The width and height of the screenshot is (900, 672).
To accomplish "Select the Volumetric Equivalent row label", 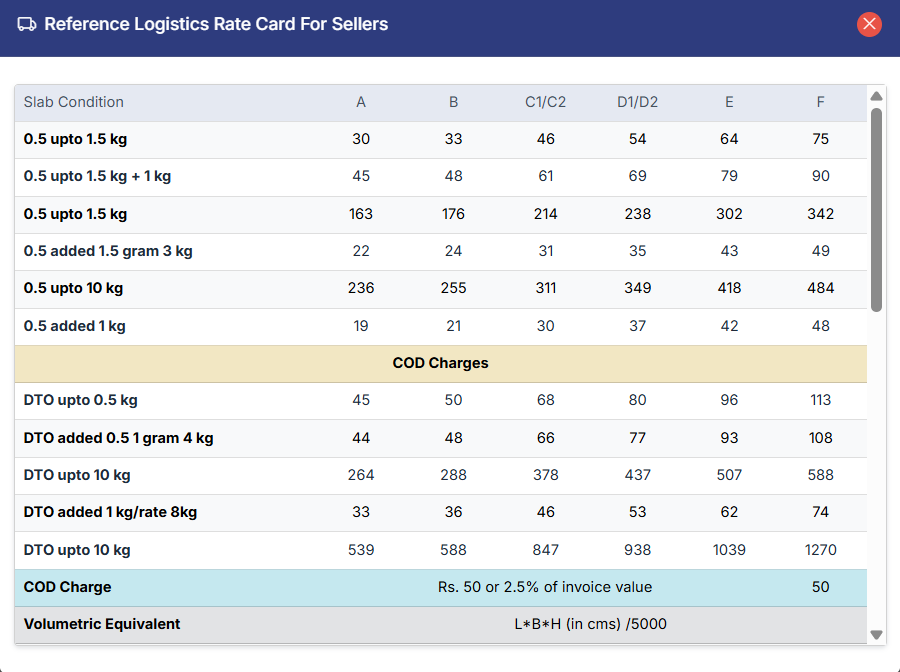I will [x=102, y=624].
